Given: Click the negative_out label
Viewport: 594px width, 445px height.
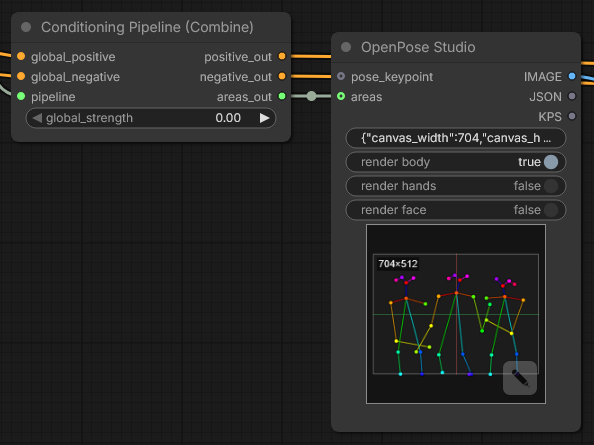Looking at the screenshot, I should pos(236,77).
